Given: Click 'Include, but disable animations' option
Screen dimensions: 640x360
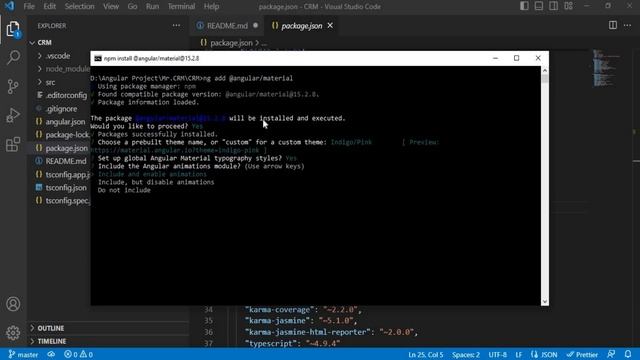Looking at the screenshot, I should [x=156, y=182].
